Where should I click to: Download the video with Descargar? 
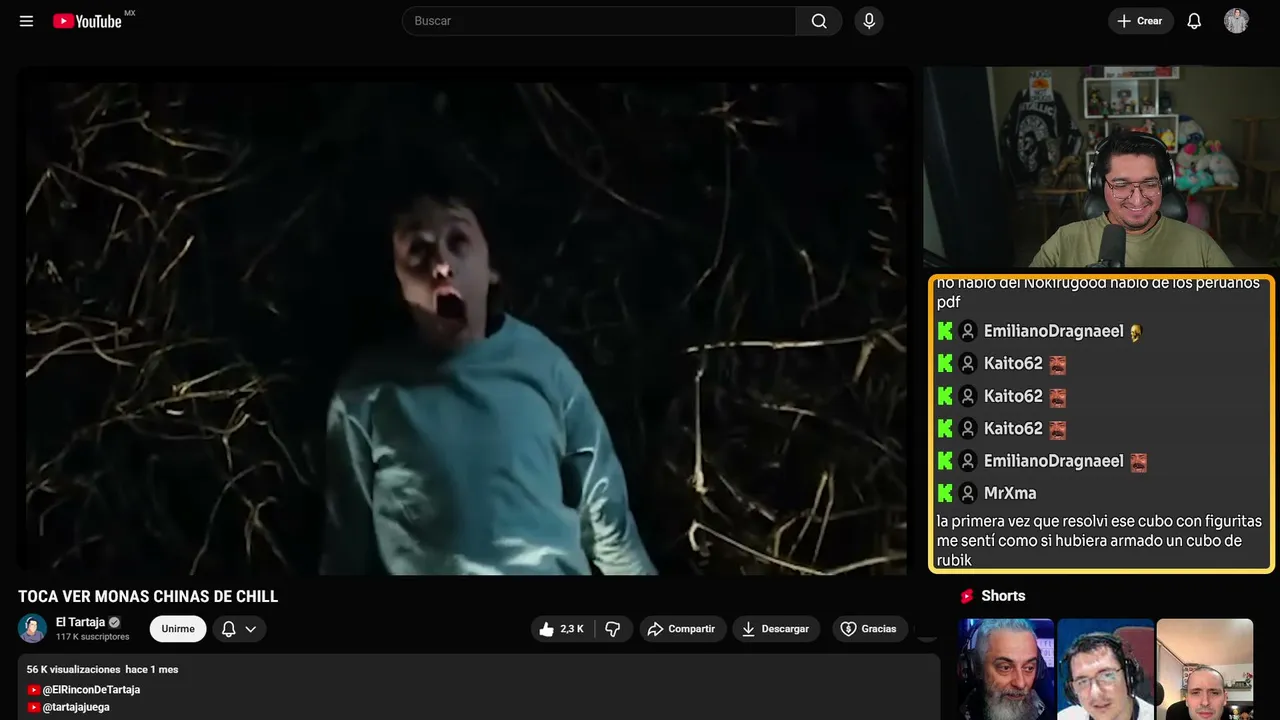(x=776, y=629)
